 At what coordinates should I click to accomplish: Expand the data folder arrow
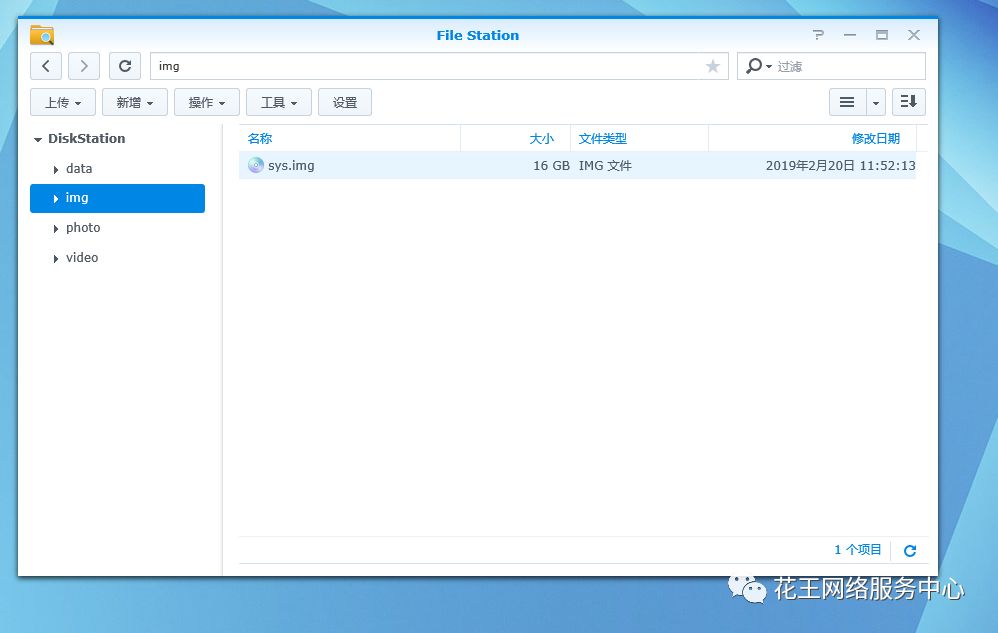coord(56,170)
